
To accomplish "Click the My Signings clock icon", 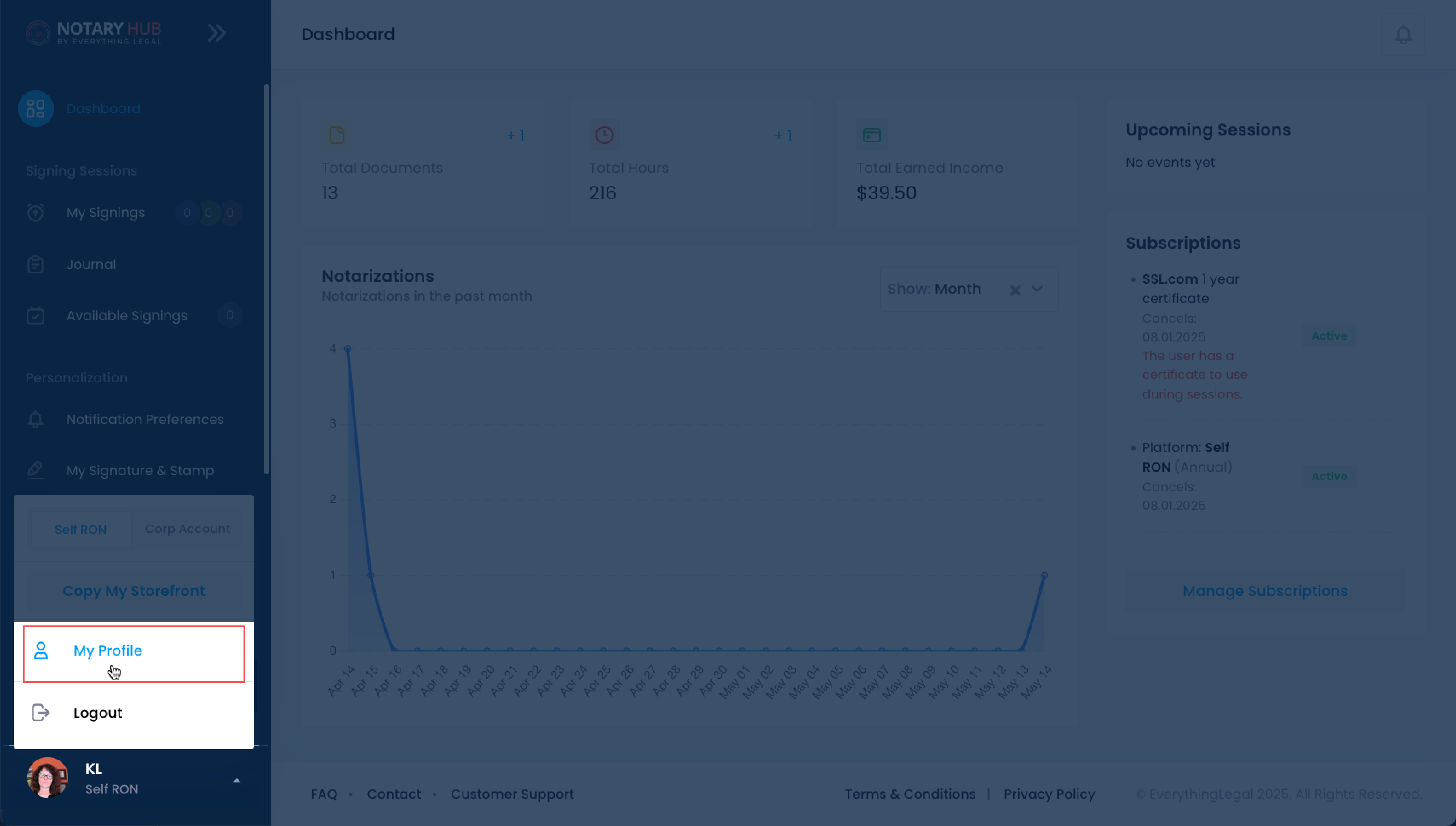I will pyautogui.click(x=35, y=213).
